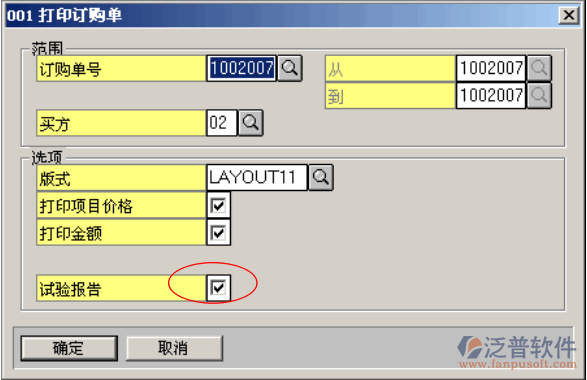
Task: Open lookup for 订购单号 field
Action: [x=290, y=68]
